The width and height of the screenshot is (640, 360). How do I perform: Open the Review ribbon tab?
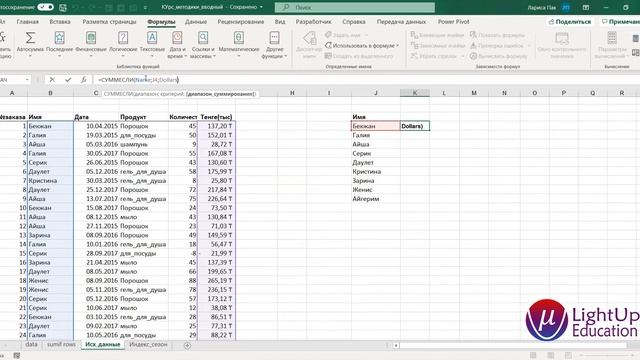click(x=240, y=22)
